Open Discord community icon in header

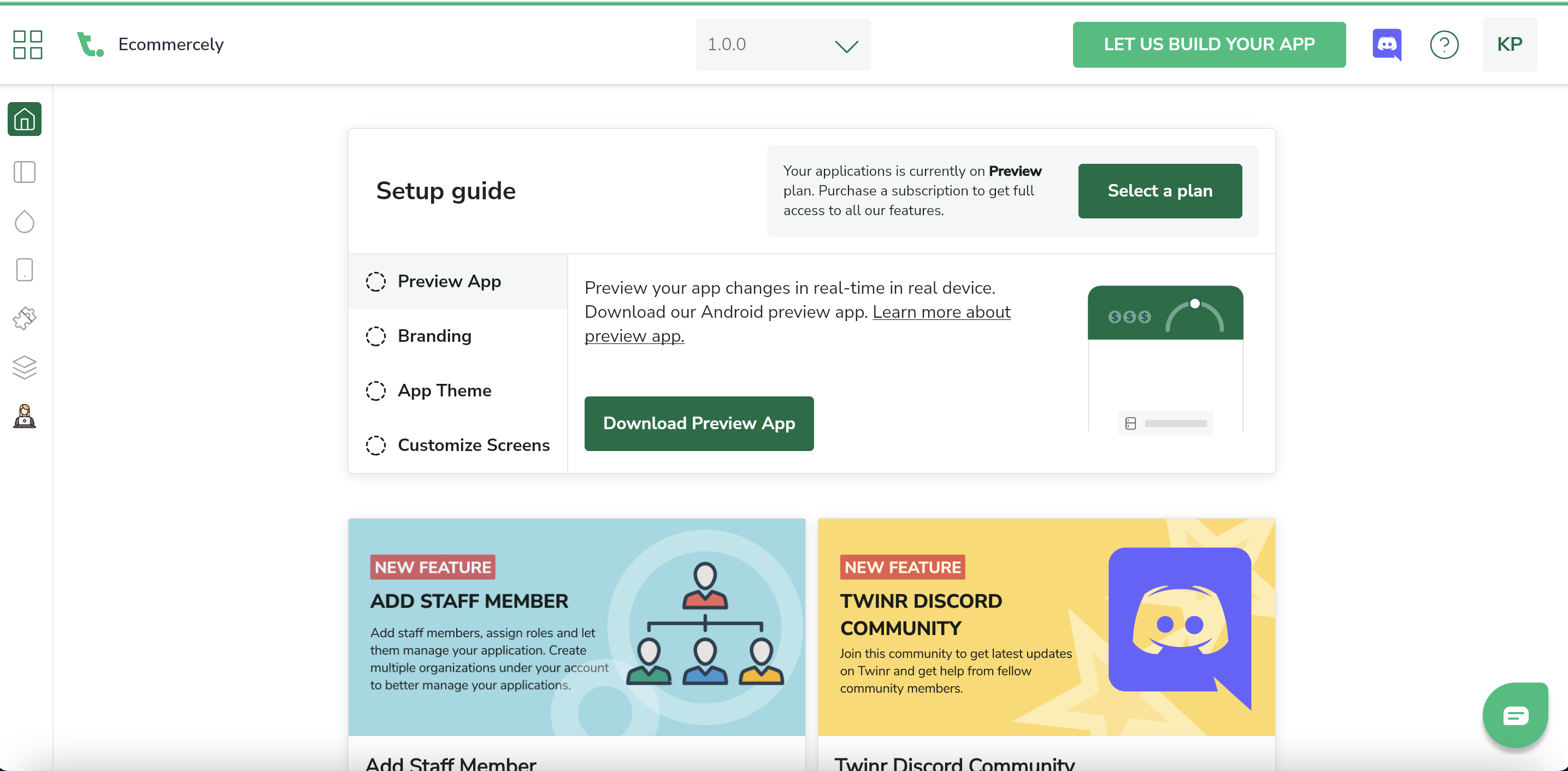(x=1387, y=44)
